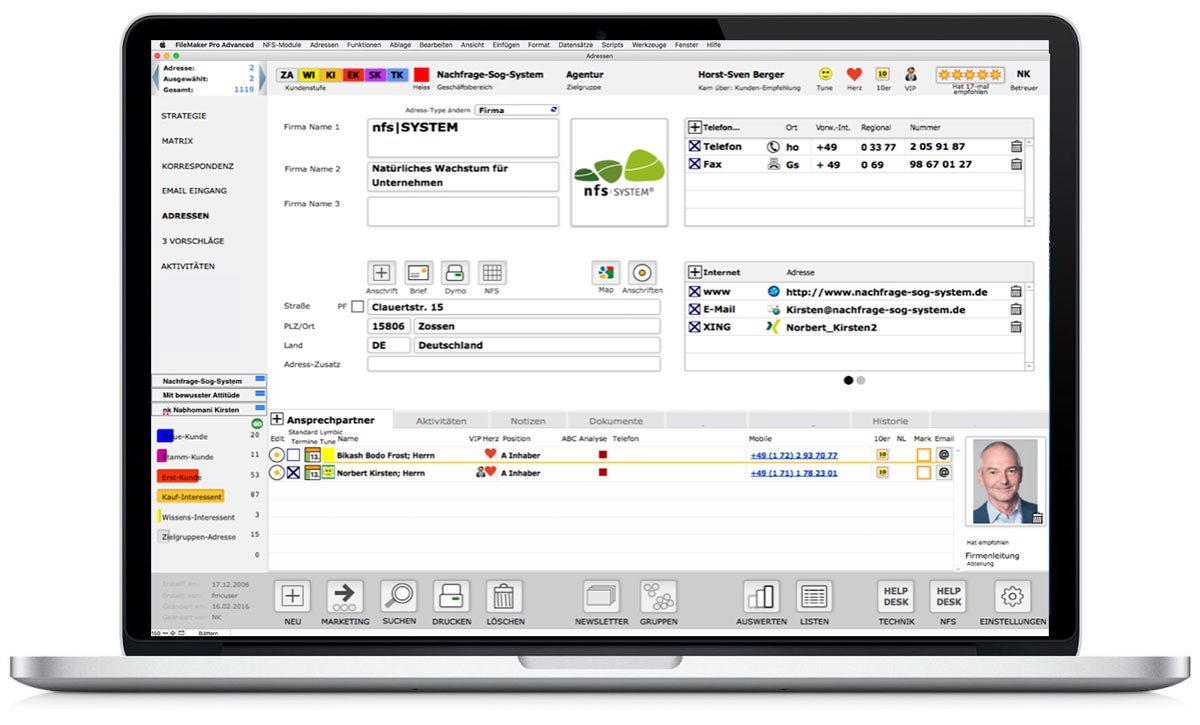Toggle Standard checkbox for Bikash Bodo Frost
Image resolution: width=1200 pixels, height=725 pixels.
pos(293,455)
